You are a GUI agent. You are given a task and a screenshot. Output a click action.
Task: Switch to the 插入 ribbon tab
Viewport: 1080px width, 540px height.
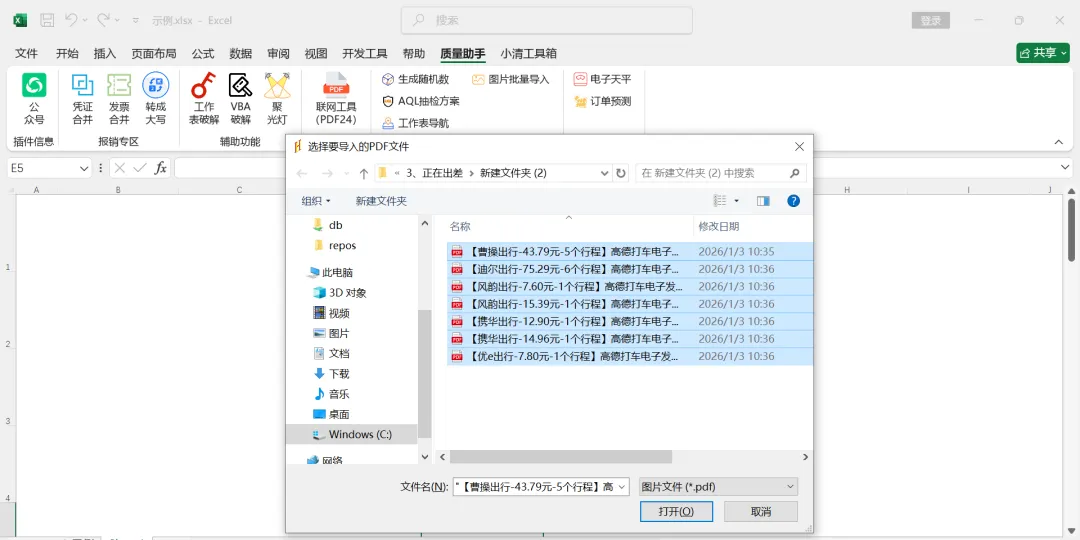105,54
